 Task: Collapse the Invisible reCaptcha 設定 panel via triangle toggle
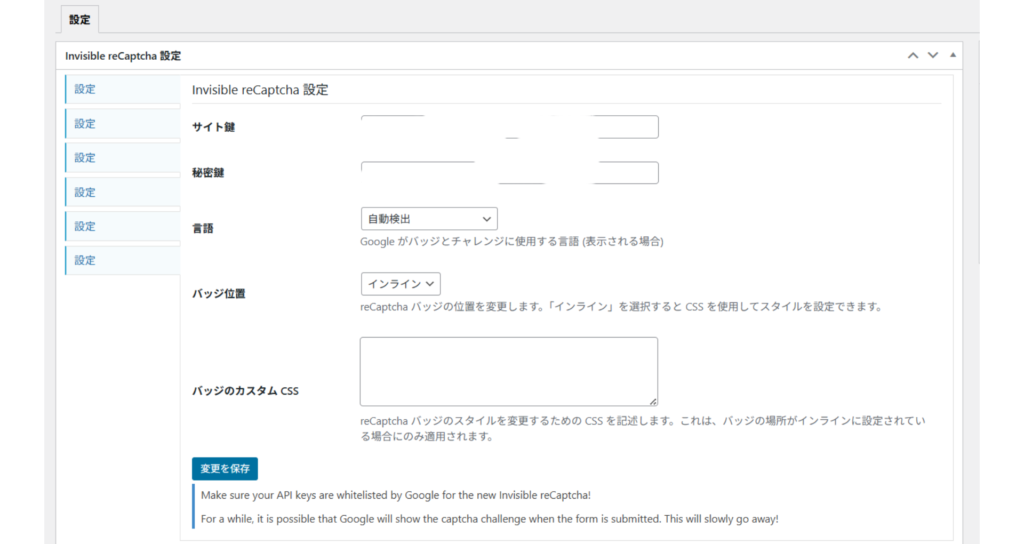[x=952, y=56]
